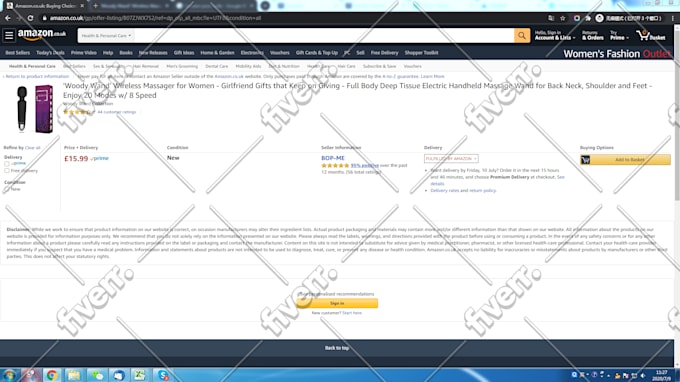Expand the Account & Lists dropdown
The image size is (680, 382).
pos(555,36)
